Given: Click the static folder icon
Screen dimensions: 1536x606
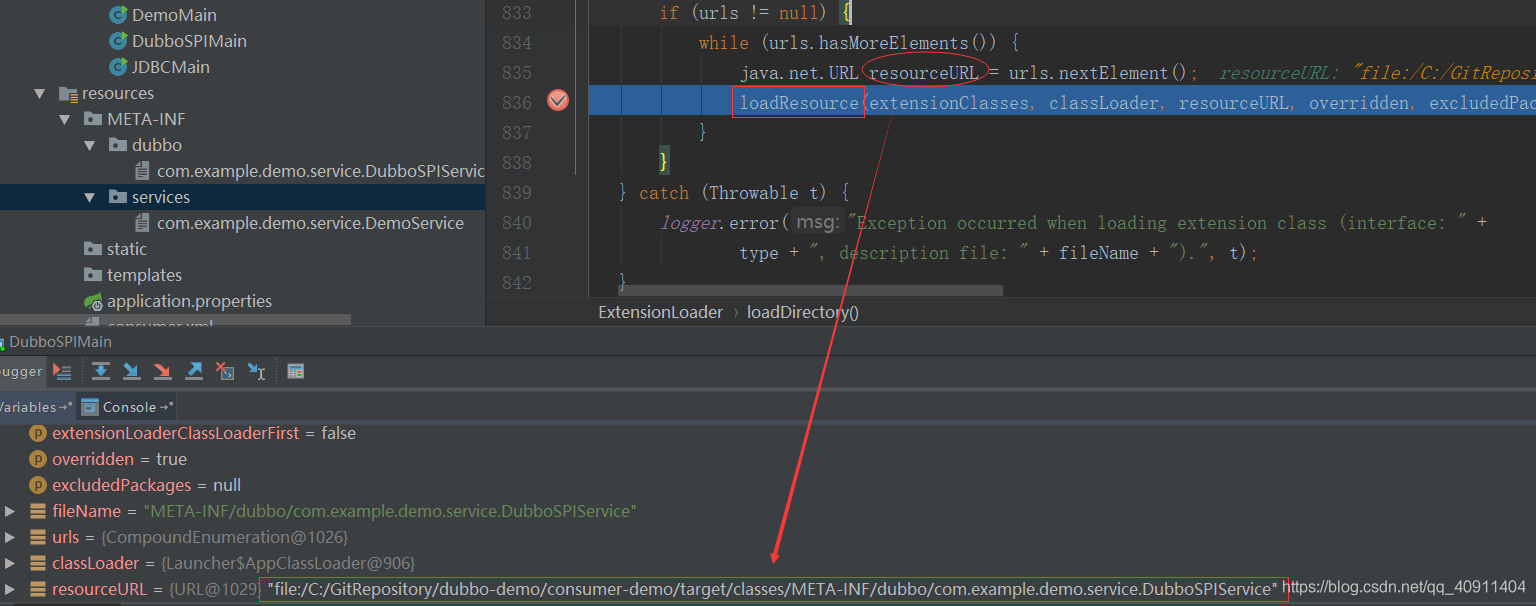Looking at the screenshot, I should tap(93, 249).
